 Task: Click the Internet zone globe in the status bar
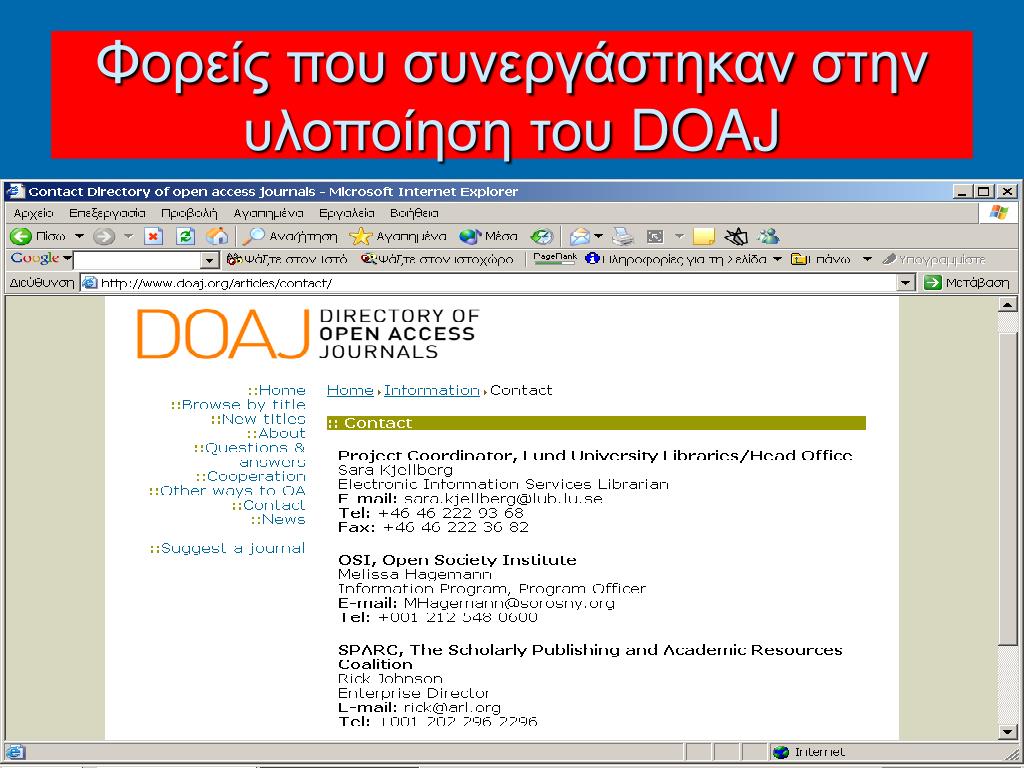click(780, 752)
